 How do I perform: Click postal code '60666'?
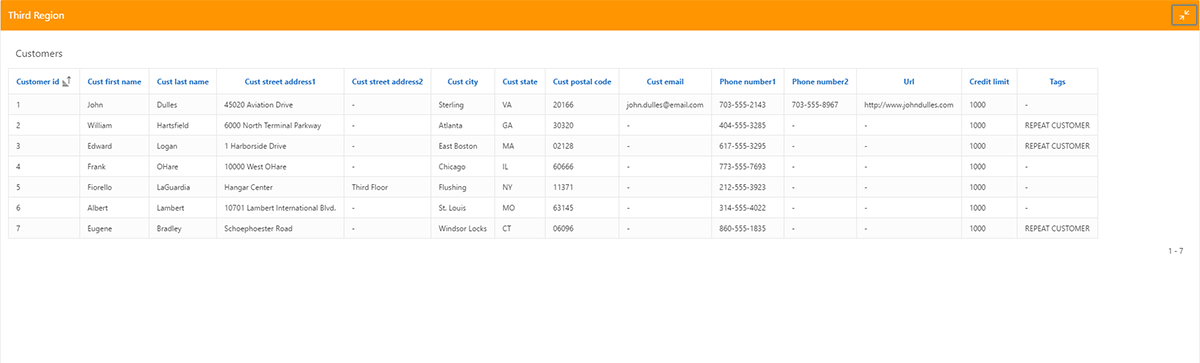(x=563, y=166)
